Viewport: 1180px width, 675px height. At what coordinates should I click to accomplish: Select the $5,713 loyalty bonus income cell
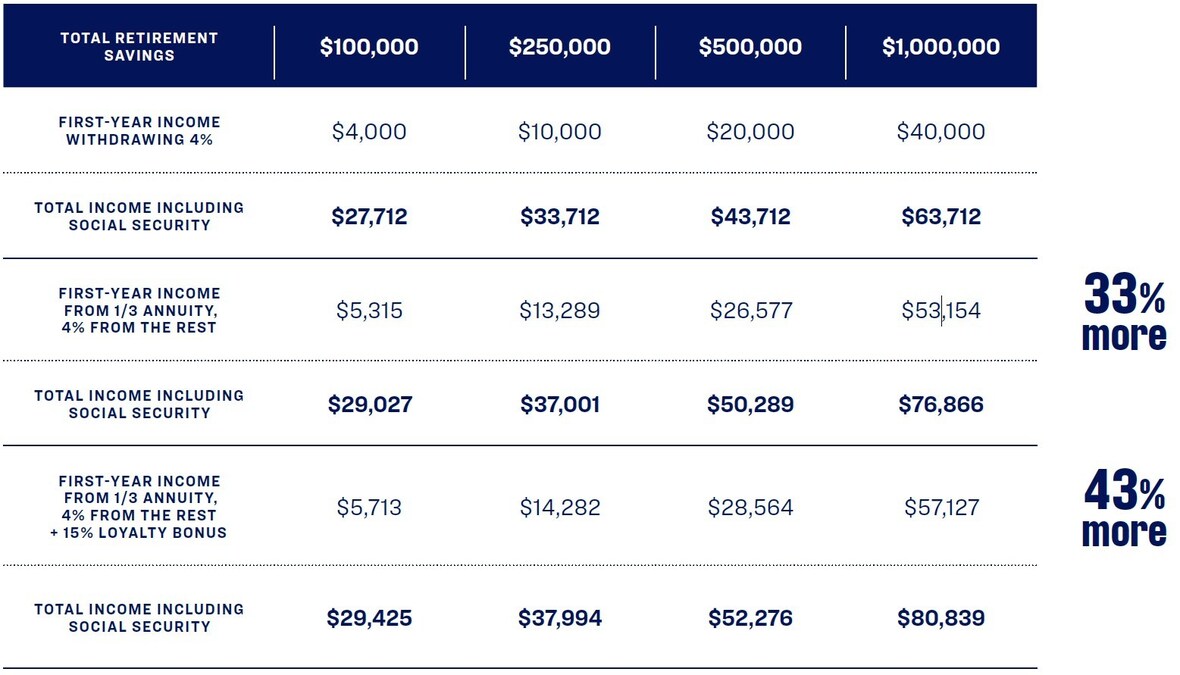369,508
